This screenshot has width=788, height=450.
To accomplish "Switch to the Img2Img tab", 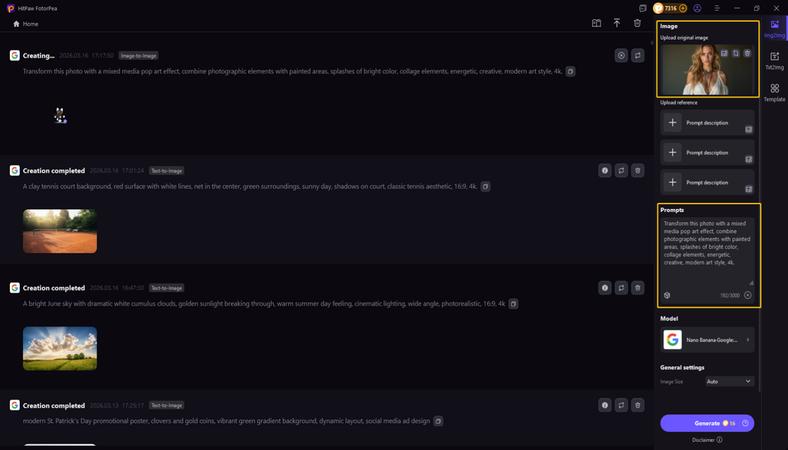I will coord(774,28).
